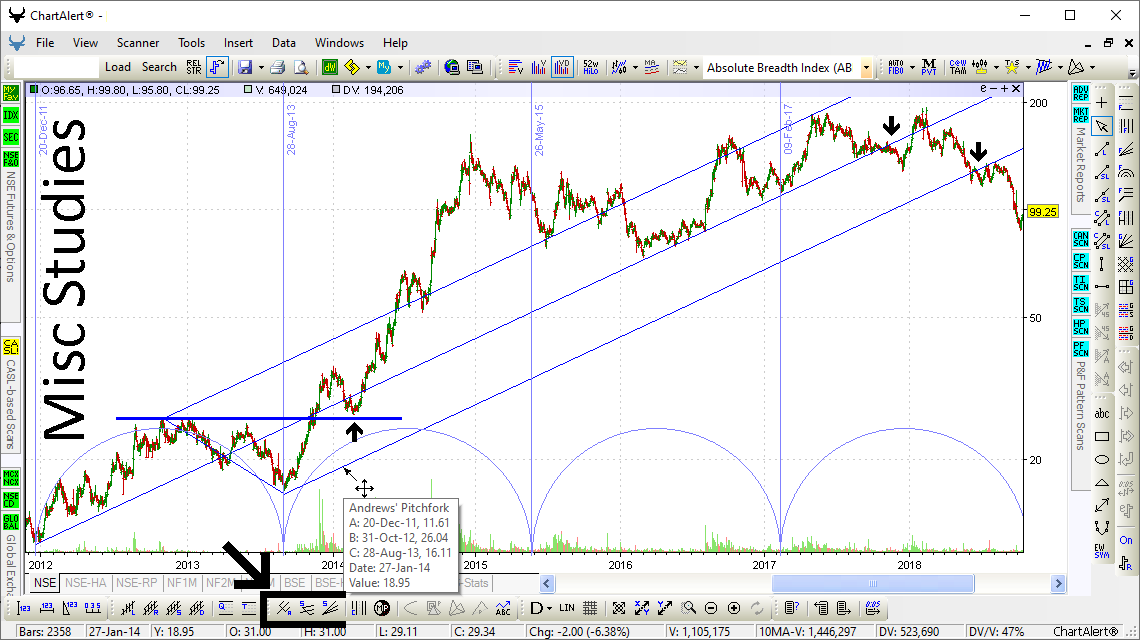Screen dimensions: 1140x640
Task: Click the My Fav sidebar icon
Action: (11, 93)
